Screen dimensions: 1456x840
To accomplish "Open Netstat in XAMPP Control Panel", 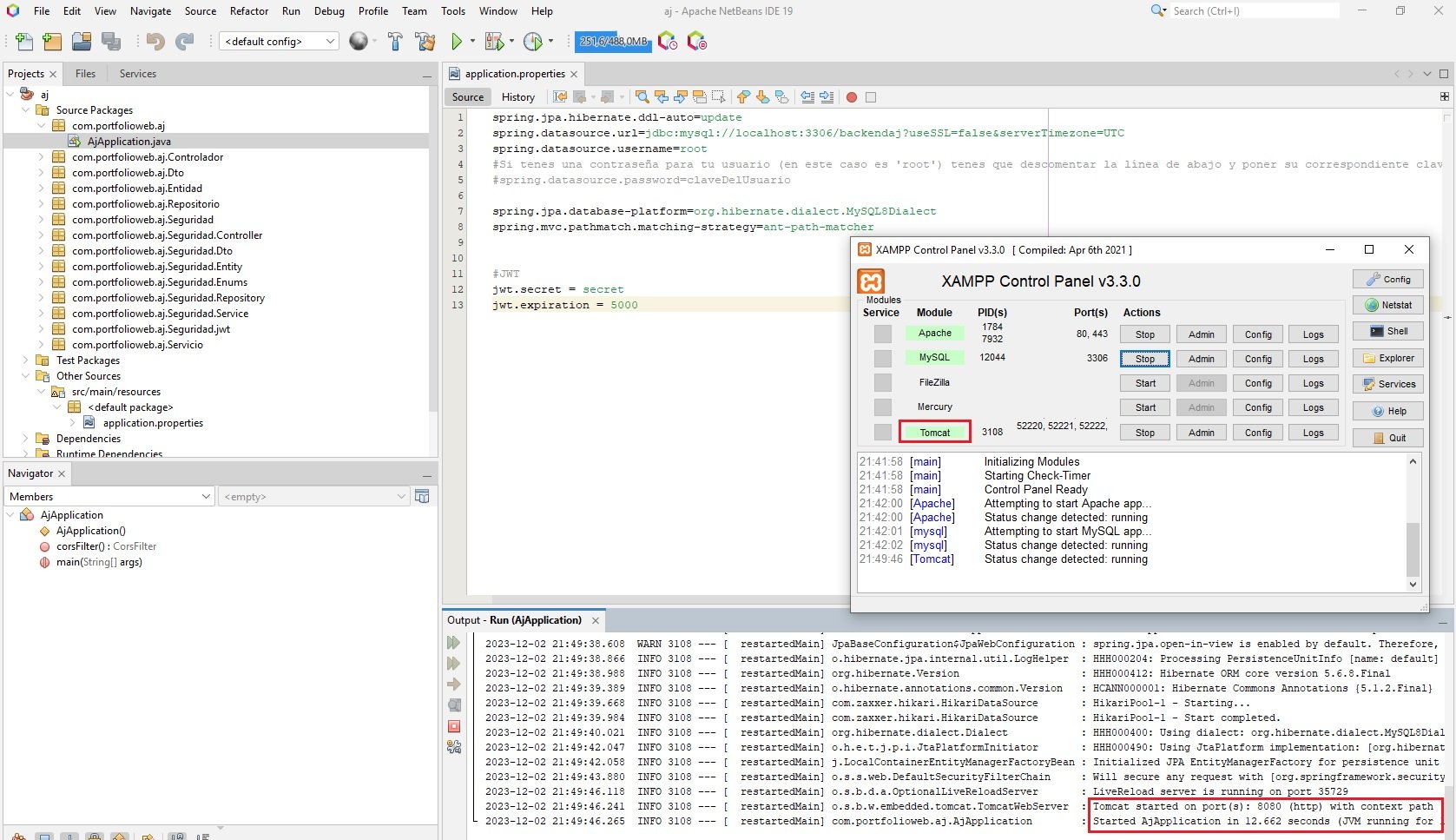I will (1388, 305).
